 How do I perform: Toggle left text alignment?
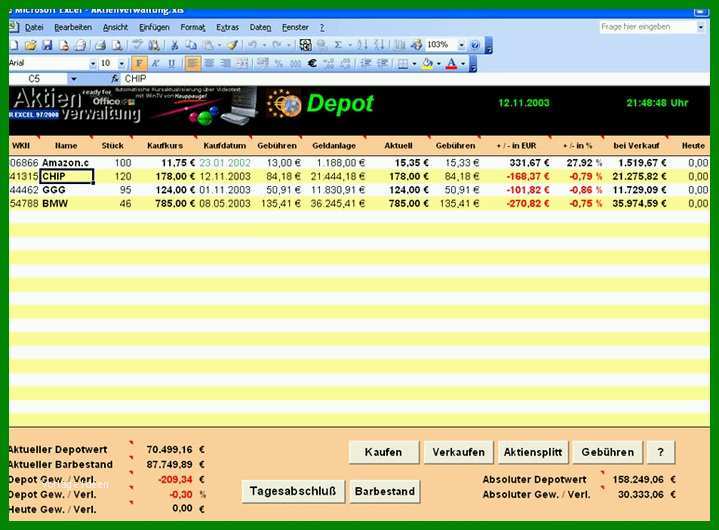pos(192,63)
